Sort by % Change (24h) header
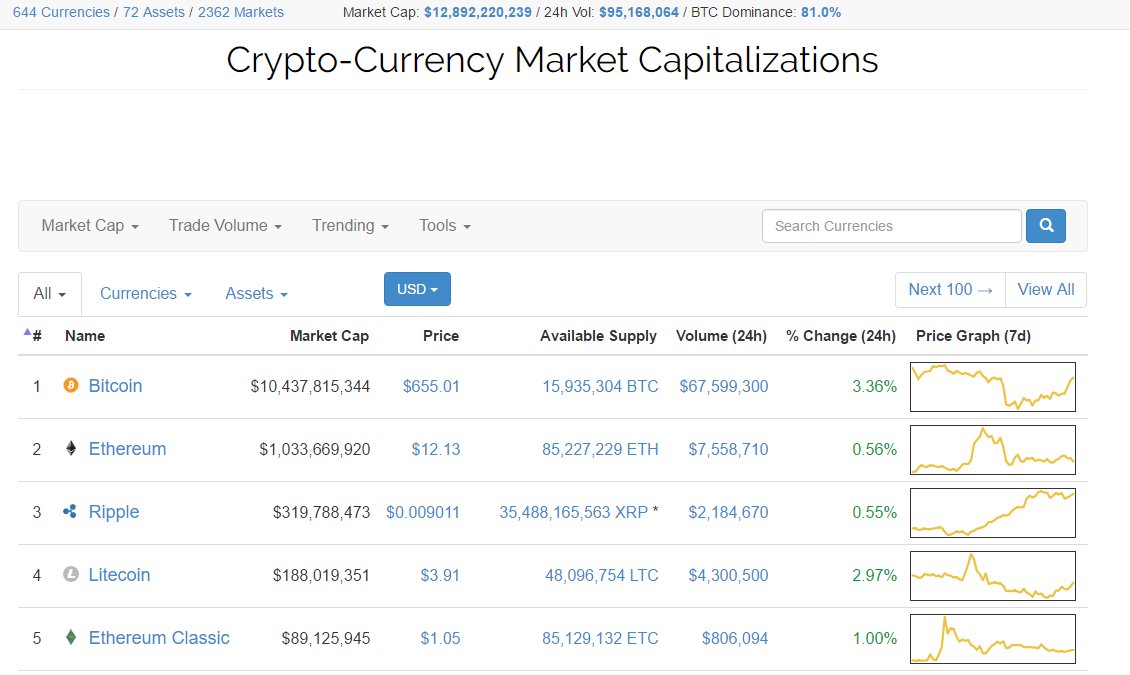This screenshot has height=675, width=1130. point(841,336)
